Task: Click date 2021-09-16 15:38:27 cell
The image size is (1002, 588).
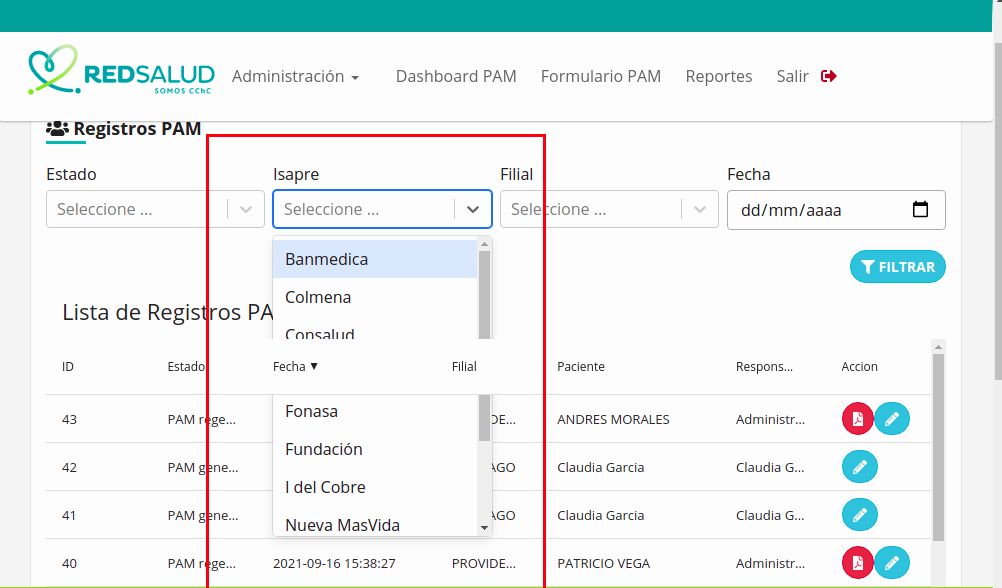Action: coord(334,563)
